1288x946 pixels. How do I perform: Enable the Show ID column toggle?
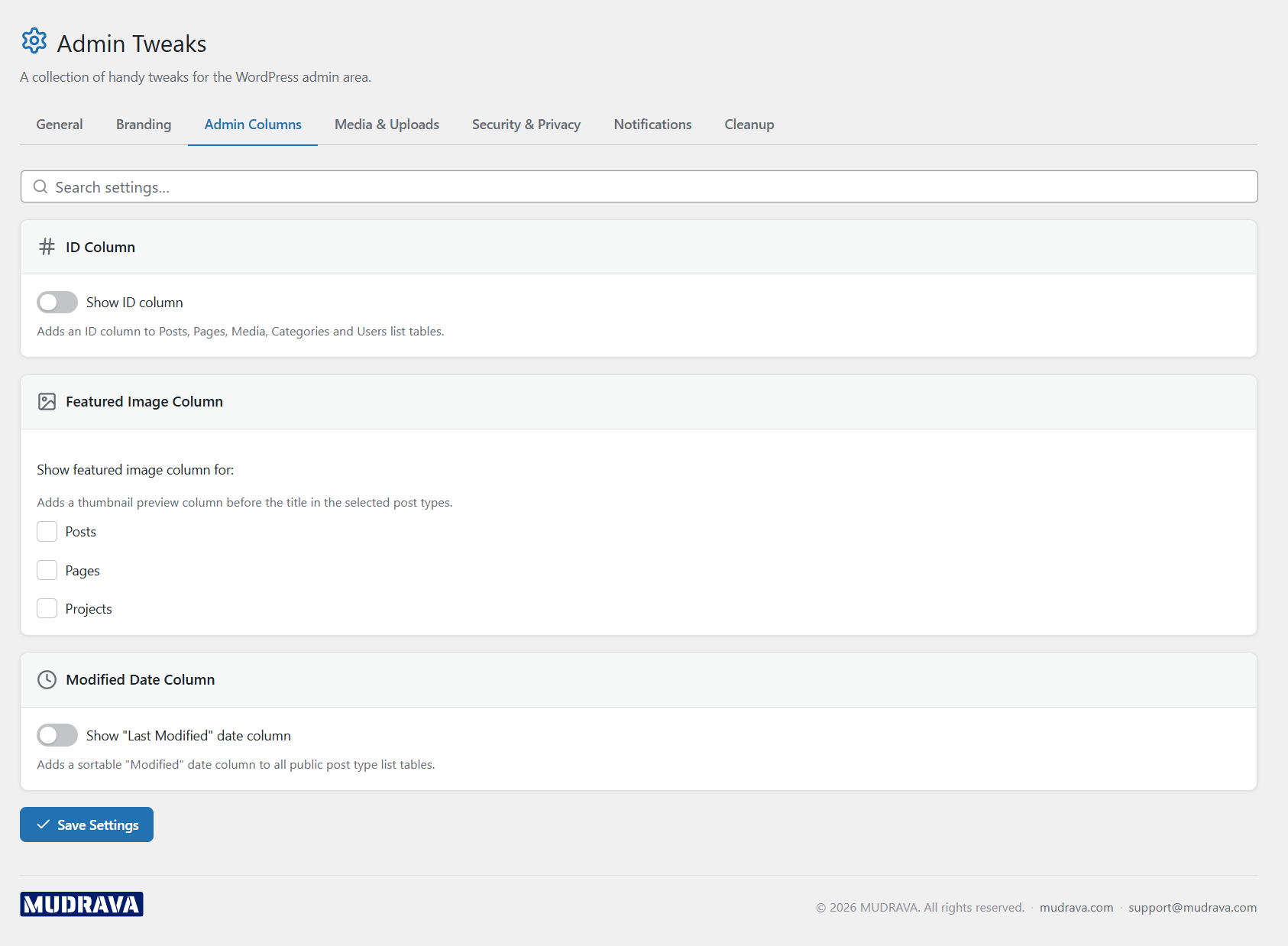57,302
